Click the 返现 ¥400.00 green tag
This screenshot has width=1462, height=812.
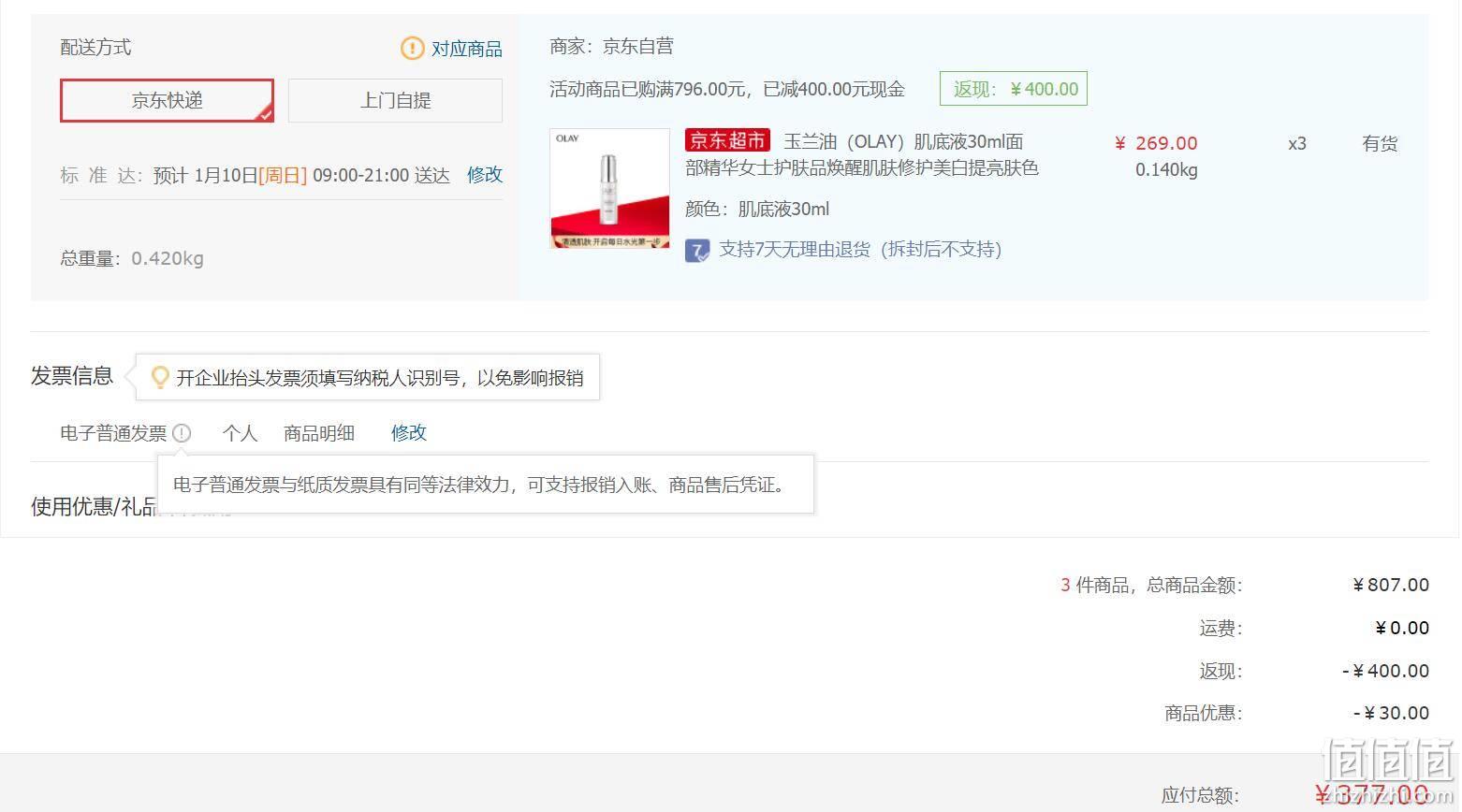pyautogui.click(x=1014, y=89)
